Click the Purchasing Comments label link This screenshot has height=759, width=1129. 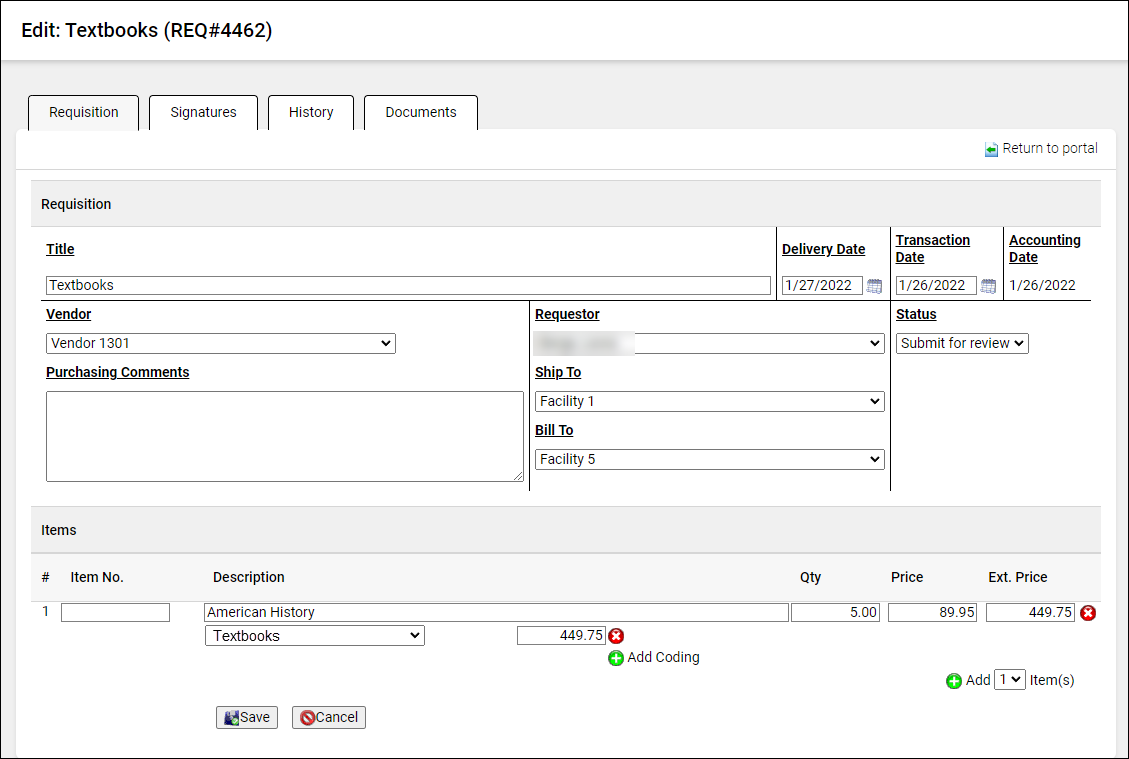point(117,372)
